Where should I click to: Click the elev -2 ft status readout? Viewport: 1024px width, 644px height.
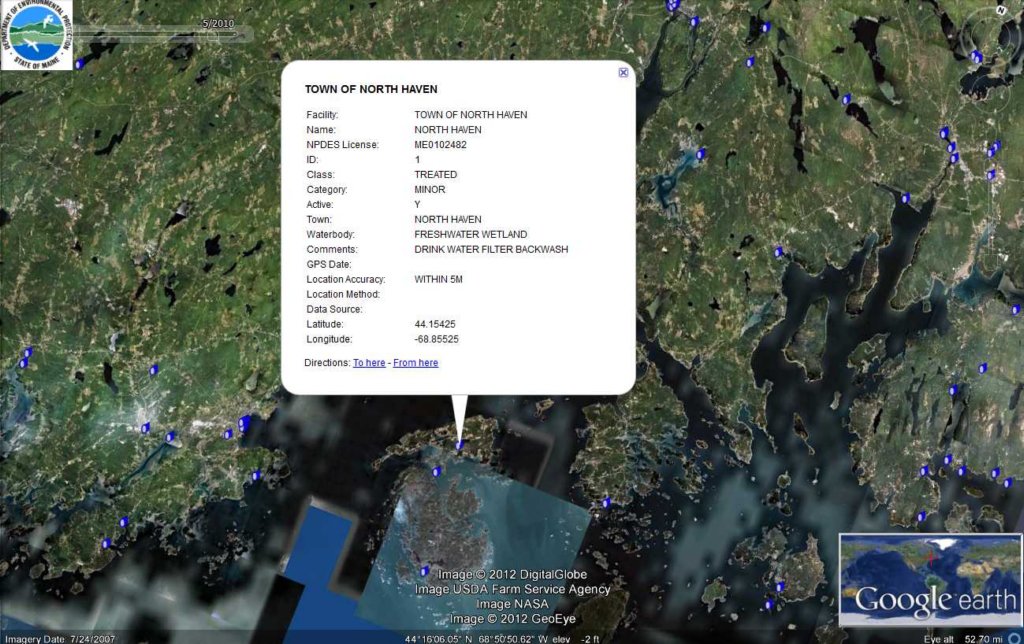coord(576,639)
